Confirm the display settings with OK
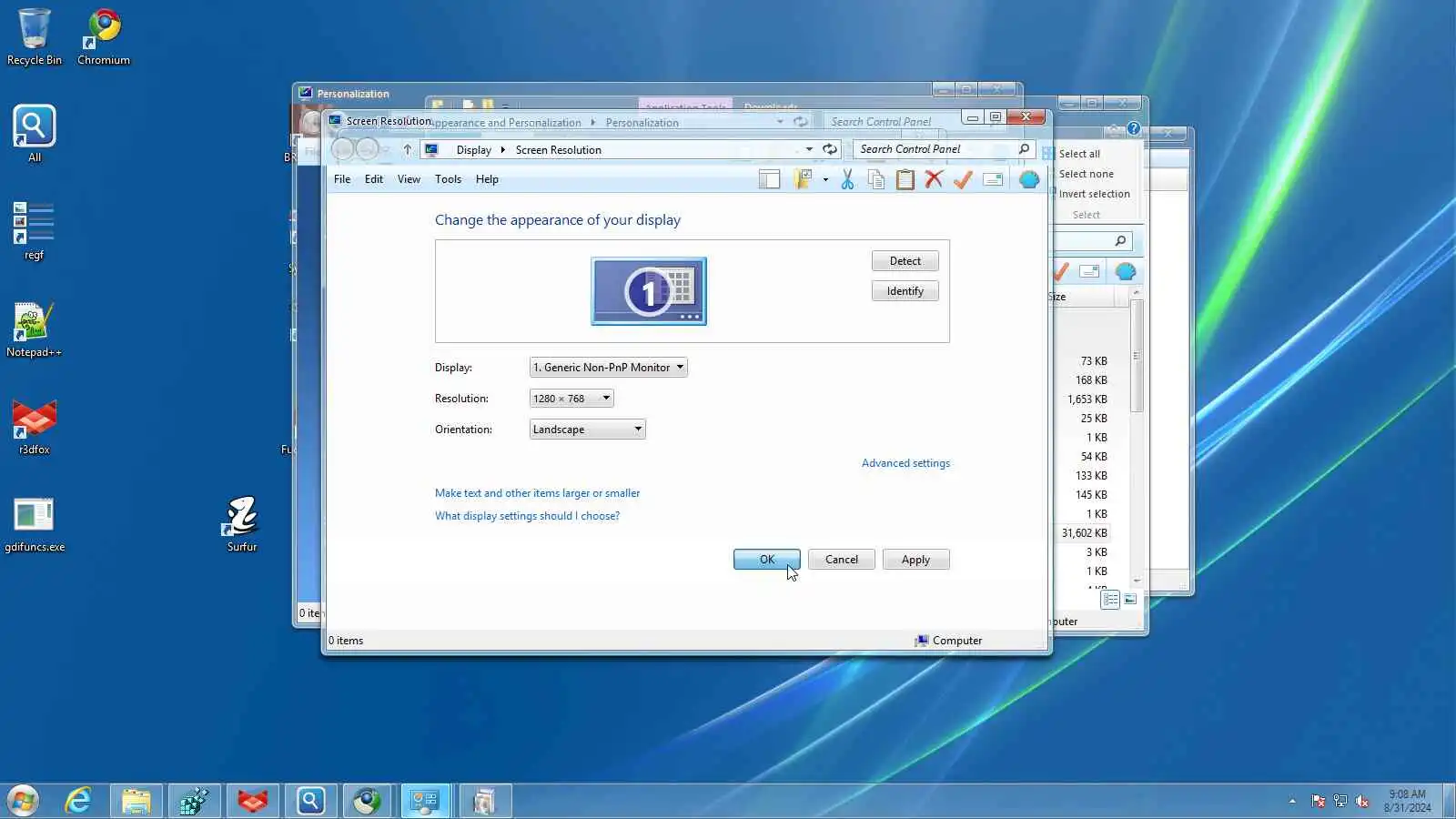 pyautogui.click(x=767, y=560)
